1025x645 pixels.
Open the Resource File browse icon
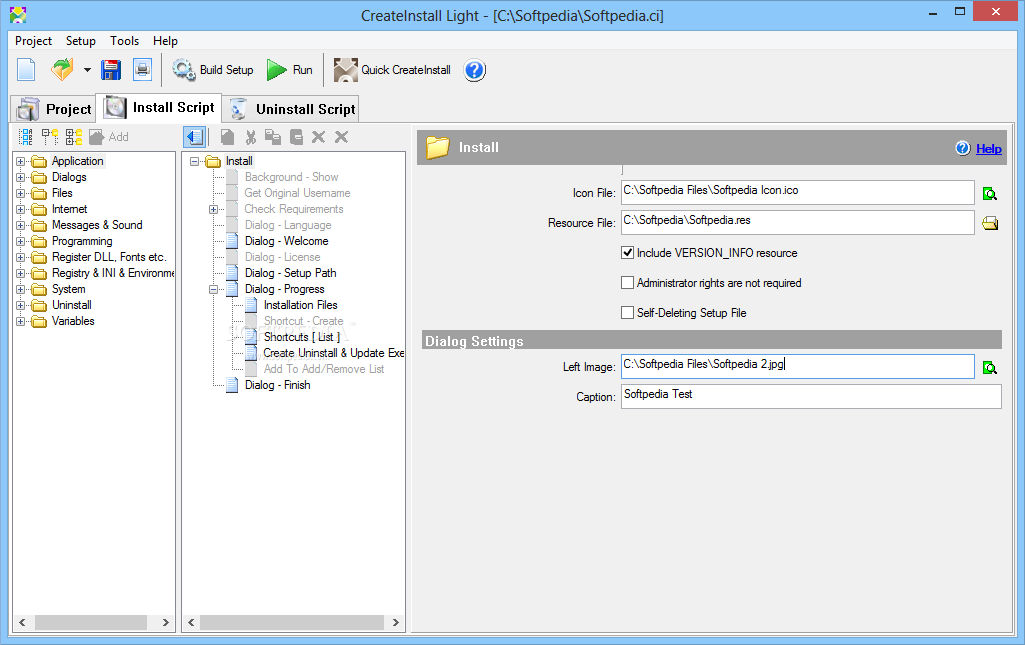point(990,223)
